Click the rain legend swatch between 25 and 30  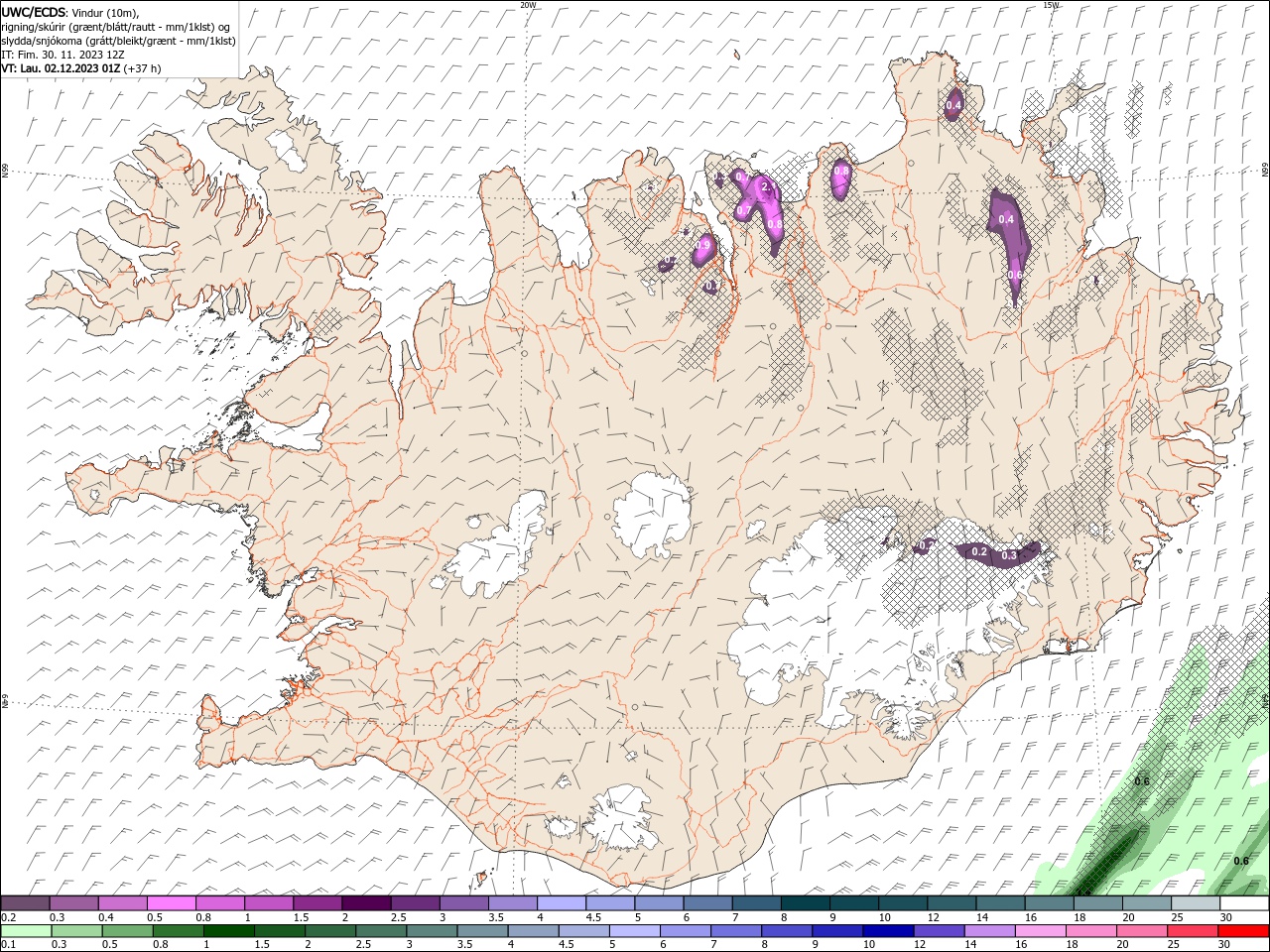point(1192,931)
